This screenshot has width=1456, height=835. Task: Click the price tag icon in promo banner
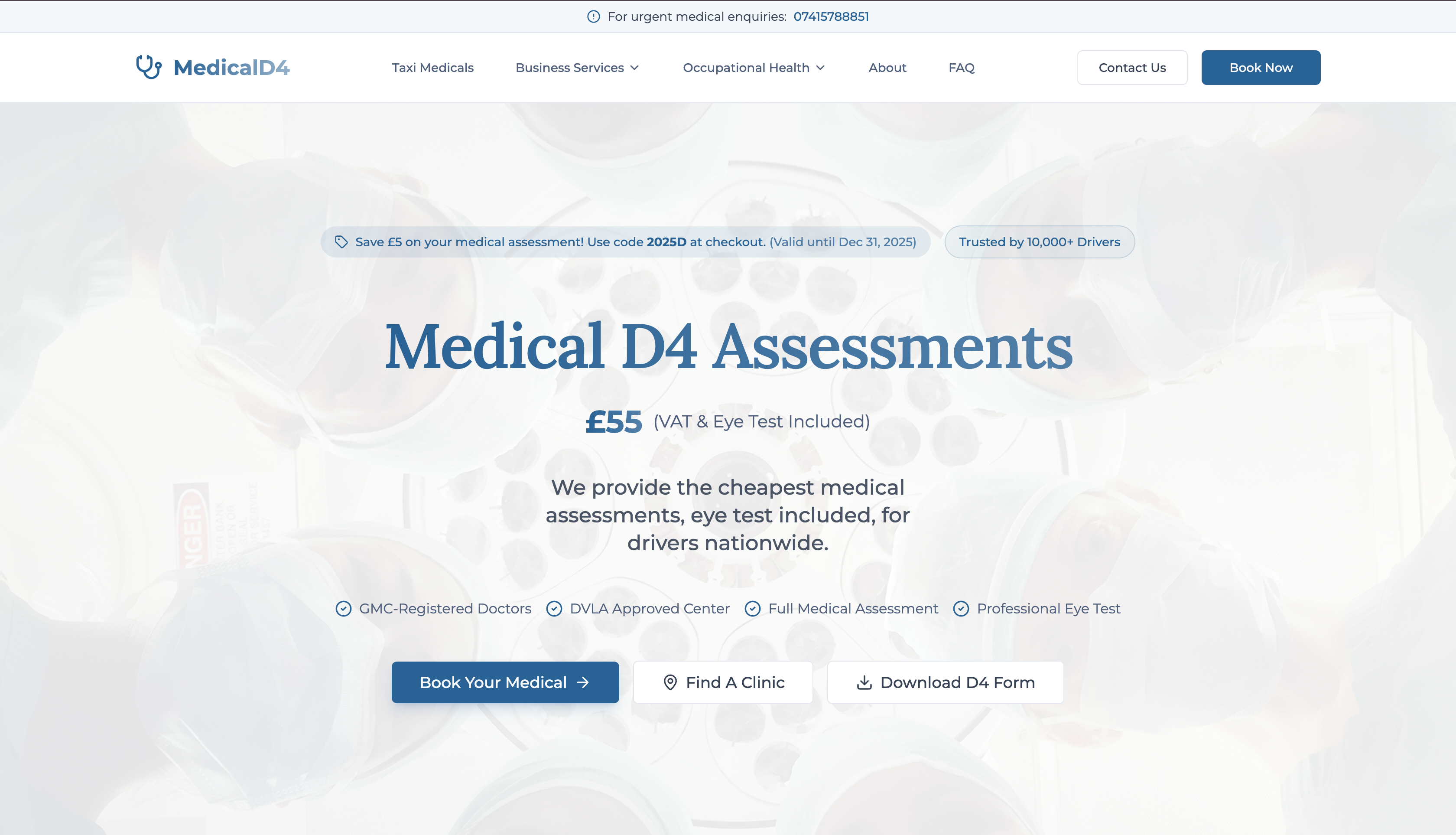click(341, 242)
